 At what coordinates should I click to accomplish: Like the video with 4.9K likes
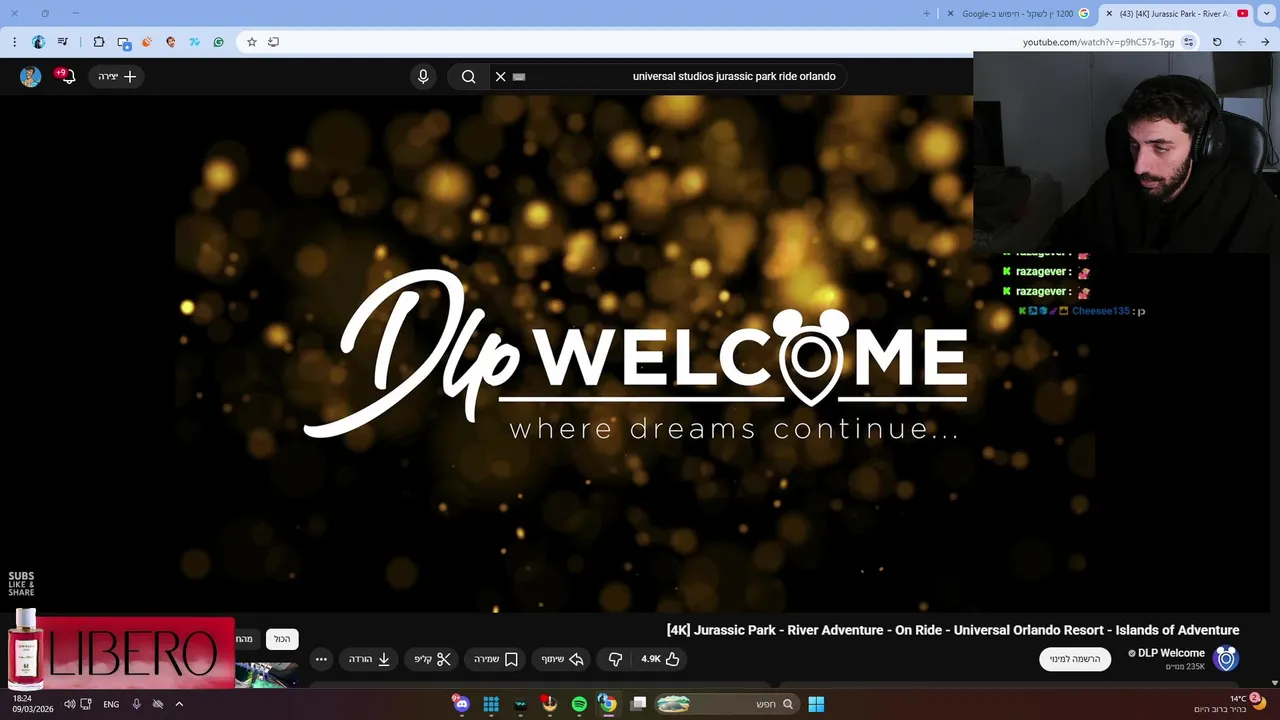point(661,659)
